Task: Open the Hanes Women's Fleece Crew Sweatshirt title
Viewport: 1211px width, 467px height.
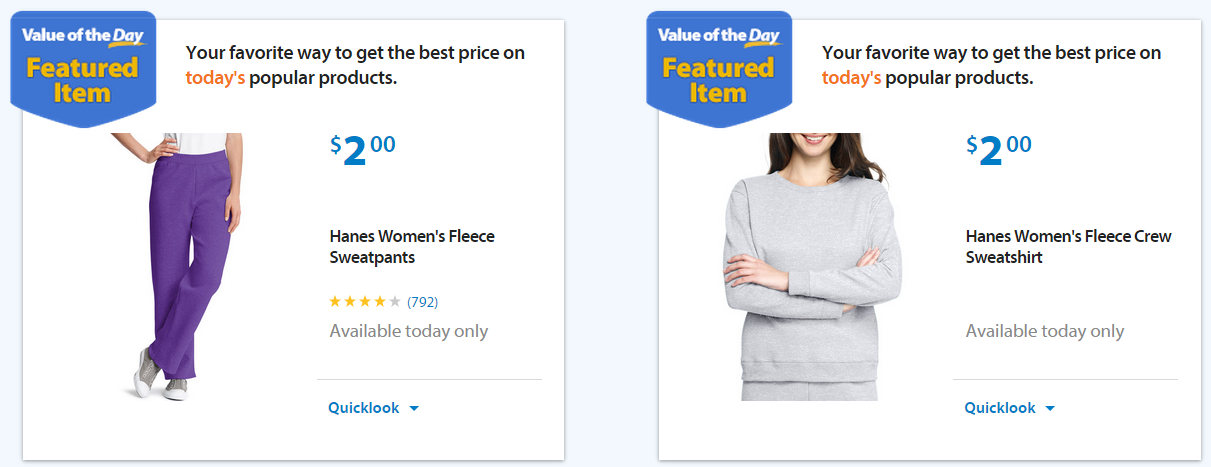Action: pos(1068,247)
